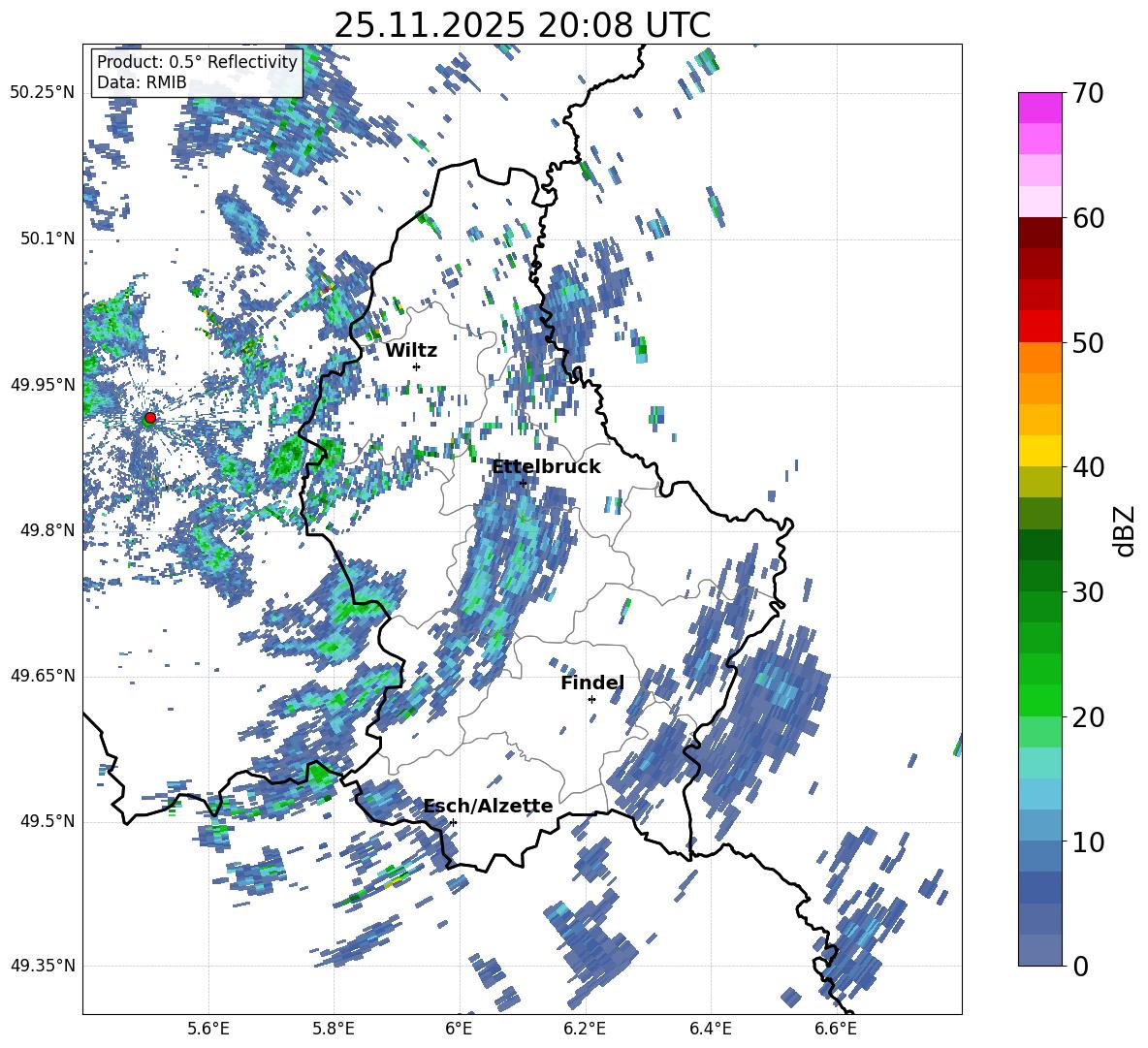The width and height of the screenshot is (1148, 1048).
Task: Click the 30 value on colorbar
Action: pos(1088,591)
